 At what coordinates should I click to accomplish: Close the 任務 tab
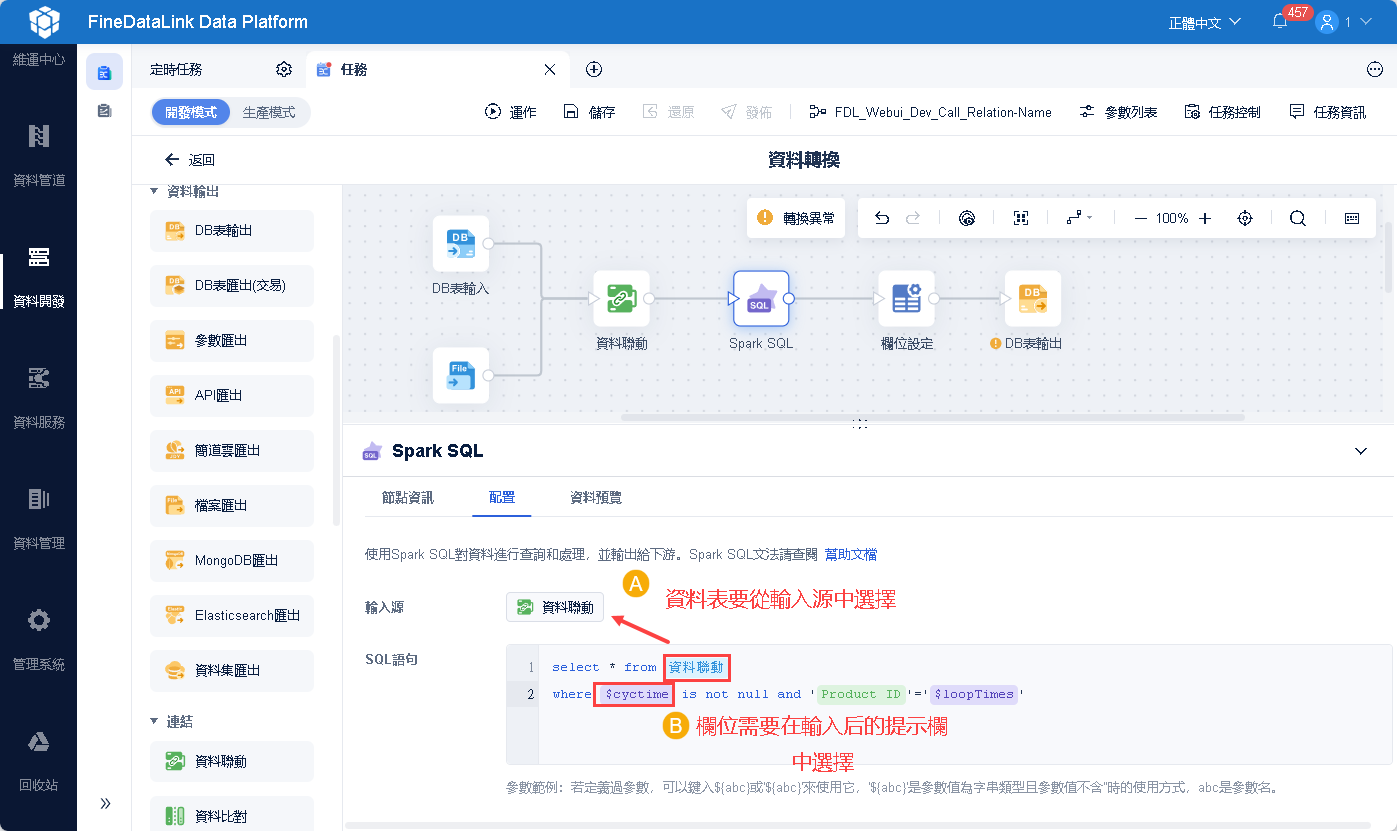[549, 69]
